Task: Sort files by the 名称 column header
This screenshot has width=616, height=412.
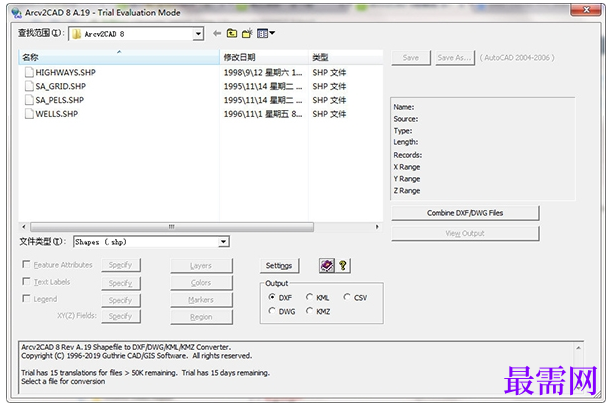Action: tap(119, 57)
